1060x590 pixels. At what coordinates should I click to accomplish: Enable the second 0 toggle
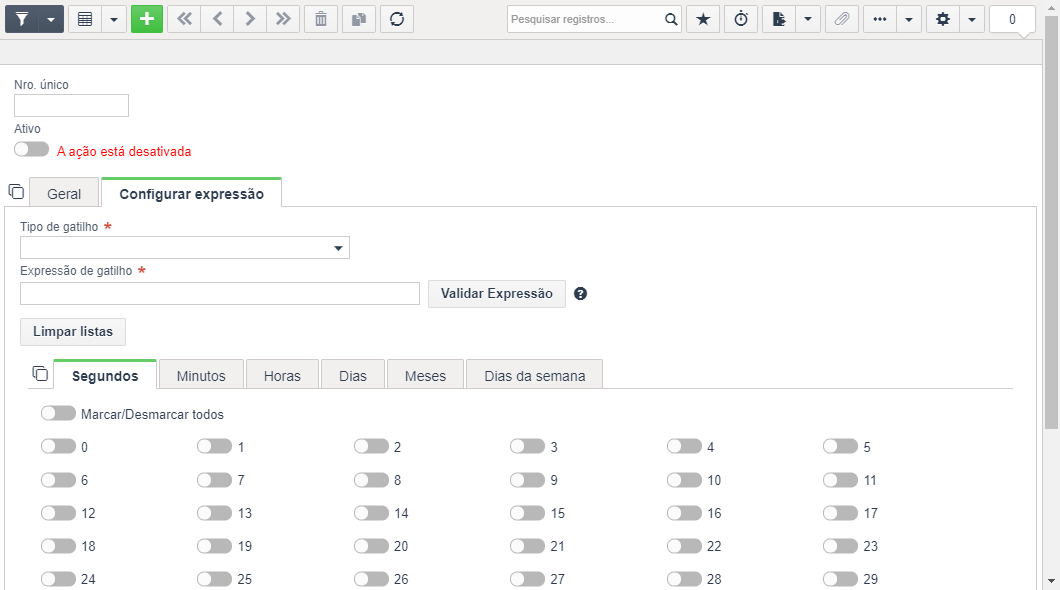tap(58, 446)
